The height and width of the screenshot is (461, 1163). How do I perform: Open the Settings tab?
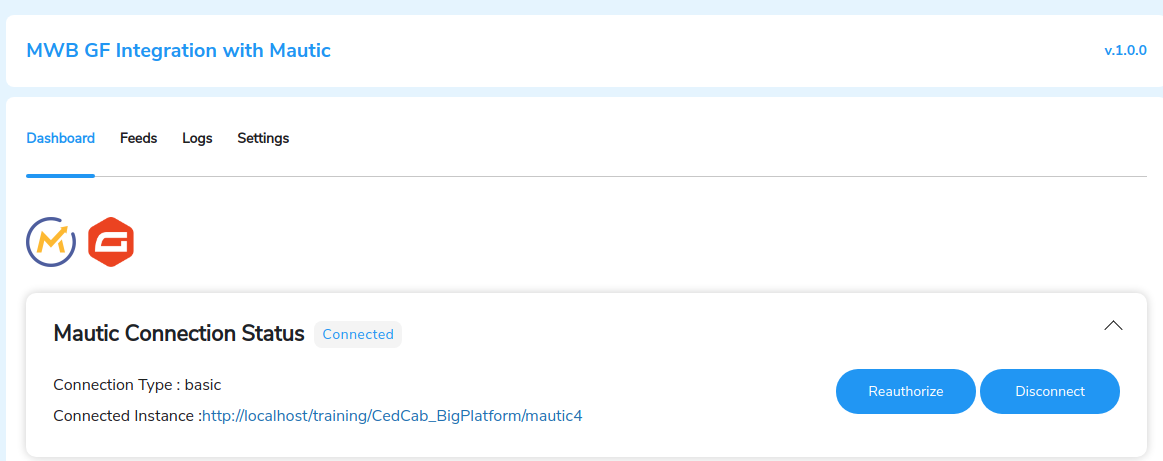(263, 138)
